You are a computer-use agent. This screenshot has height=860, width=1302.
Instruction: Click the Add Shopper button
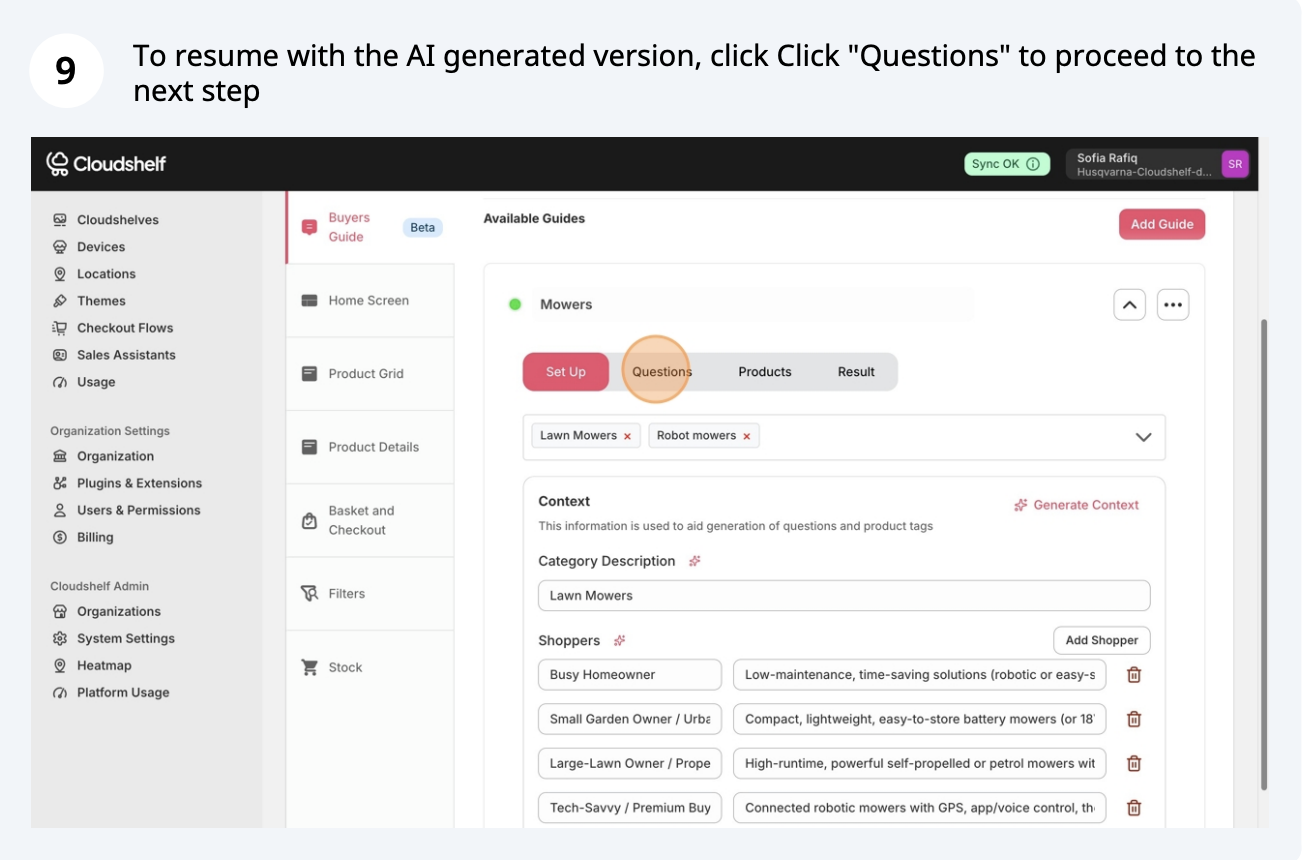click(1101, 640)
